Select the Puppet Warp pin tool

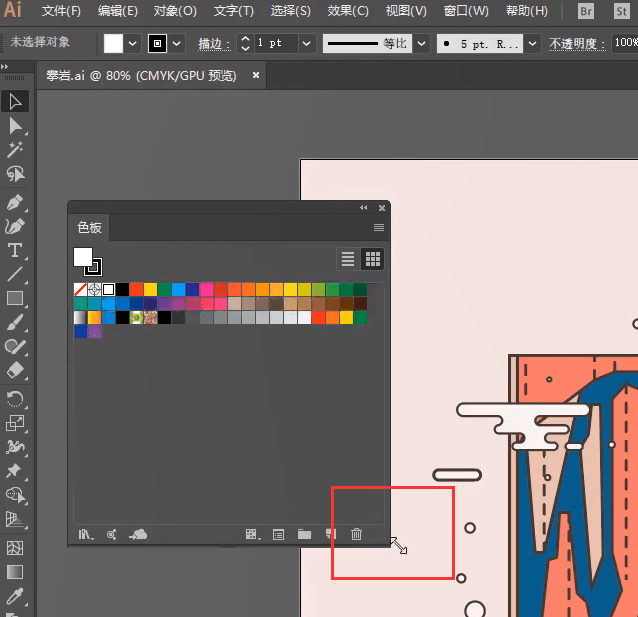point(15,471)
